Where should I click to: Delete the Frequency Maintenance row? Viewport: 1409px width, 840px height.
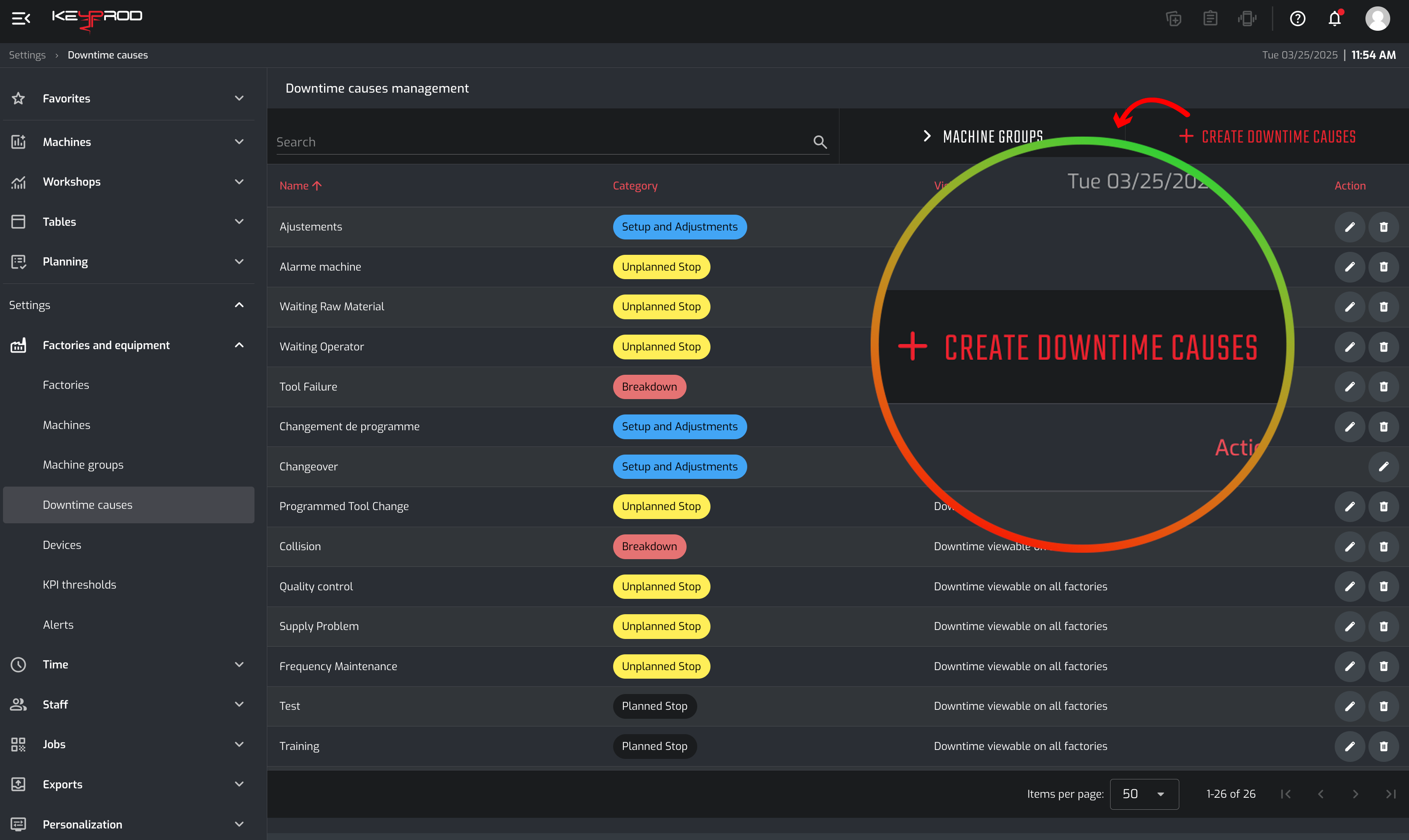[x=1383, y=666]
